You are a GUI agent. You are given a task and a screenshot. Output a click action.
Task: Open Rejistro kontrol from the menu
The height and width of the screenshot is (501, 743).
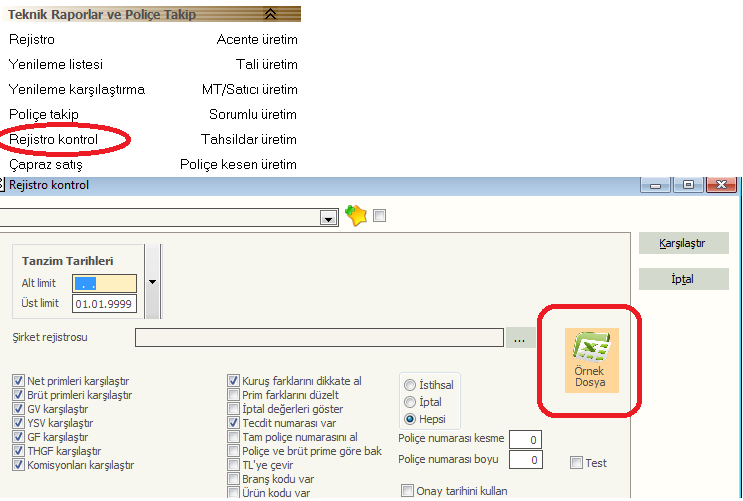(x=54, y=139)
